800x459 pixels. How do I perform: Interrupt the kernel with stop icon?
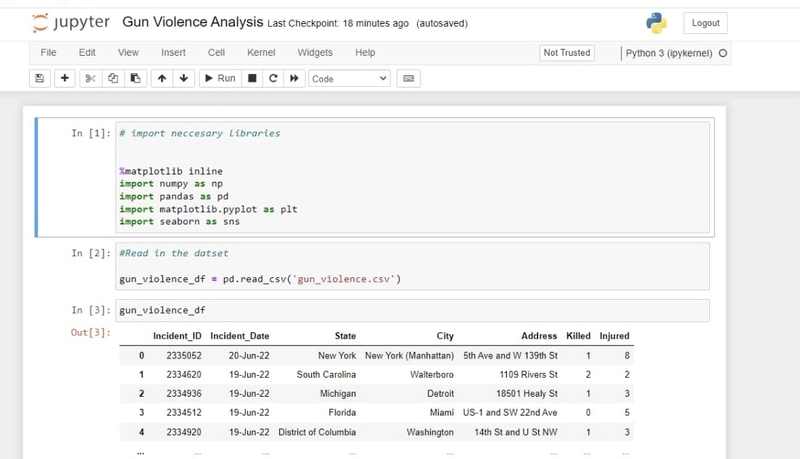252,78
